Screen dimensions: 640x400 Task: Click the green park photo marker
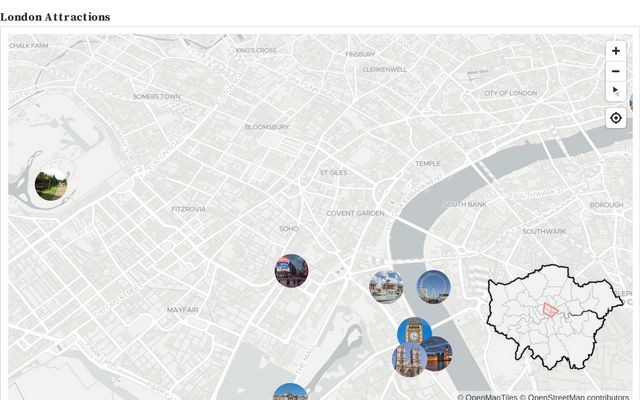point(51,185)
